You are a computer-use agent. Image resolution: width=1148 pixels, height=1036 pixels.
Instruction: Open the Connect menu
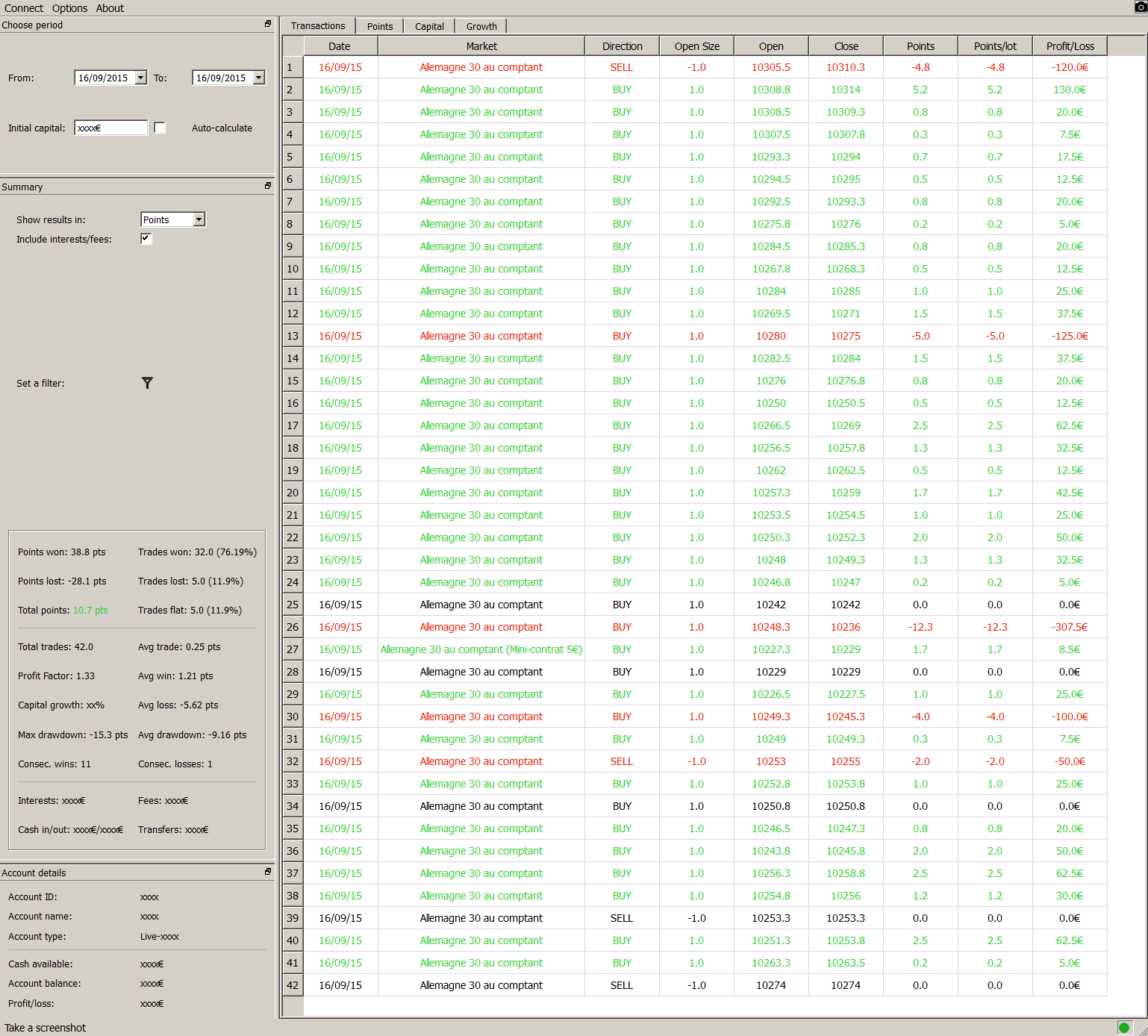(x=24, y=8)
